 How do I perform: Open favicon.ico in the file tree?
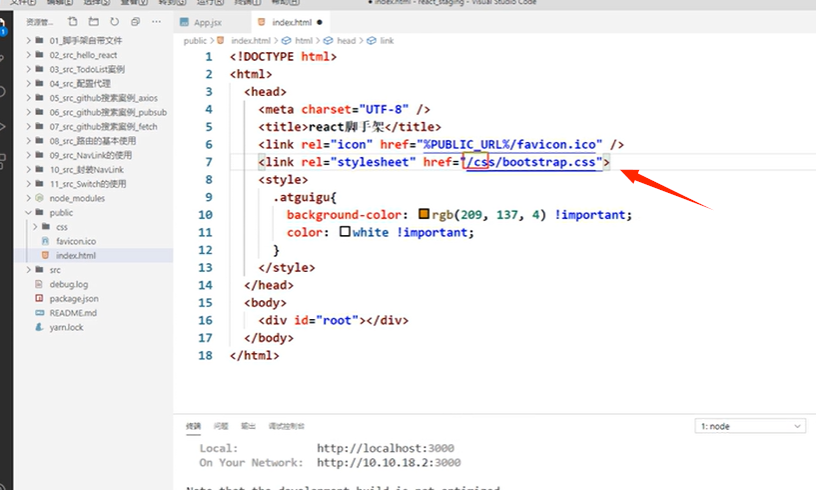(x=76, y=241)
